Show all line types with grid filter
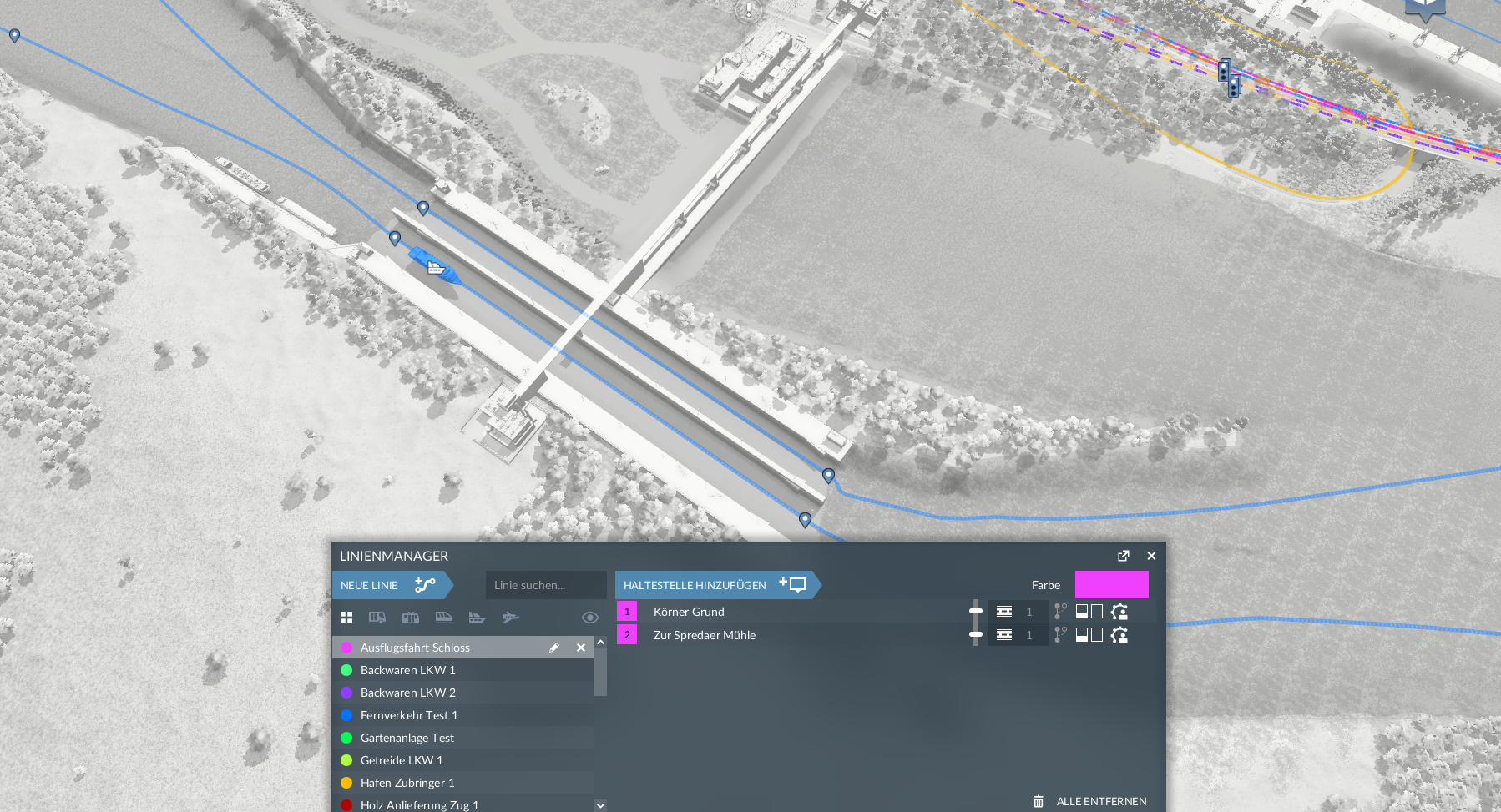The height and width of the screenshot is (812, 1501). pyautogui.click(x=346, y=618)
